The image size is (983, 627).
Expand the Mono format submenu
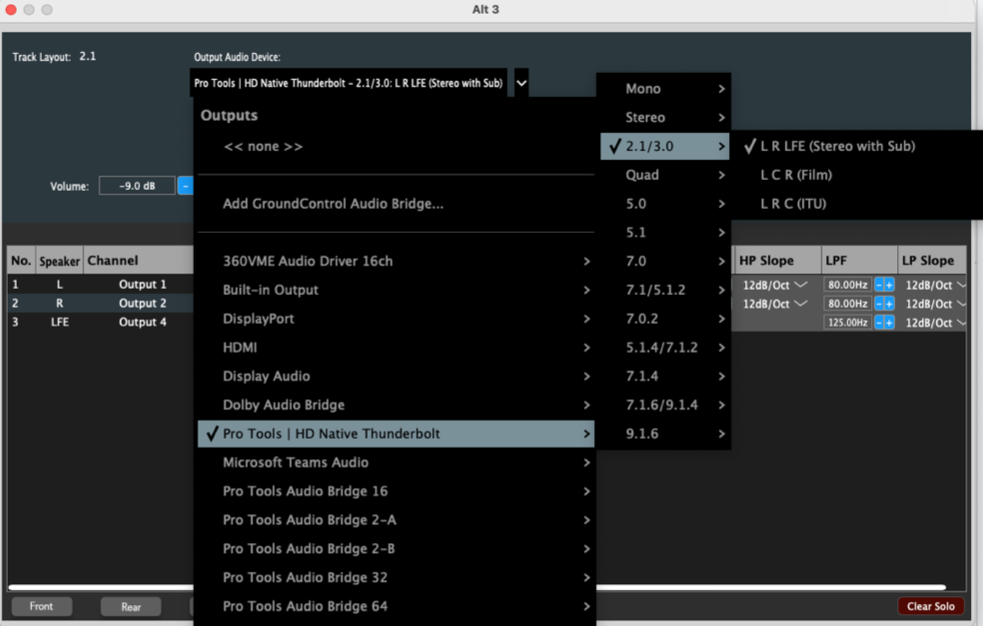coord(665,88)
